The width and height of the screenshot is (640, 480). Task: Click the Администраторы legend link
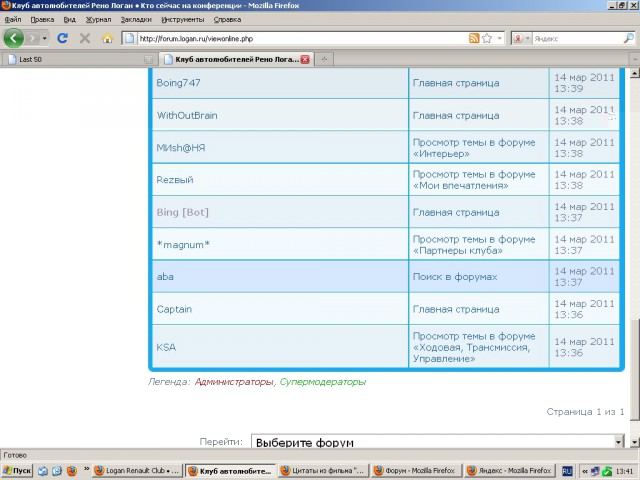click(x=234, y=382)
